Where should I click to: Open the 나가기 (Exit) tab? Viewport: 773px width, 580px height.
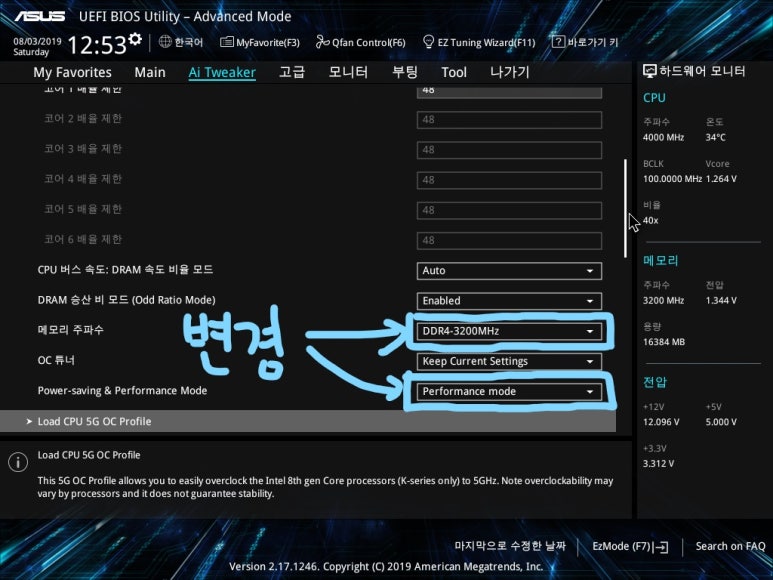(510, 72)
